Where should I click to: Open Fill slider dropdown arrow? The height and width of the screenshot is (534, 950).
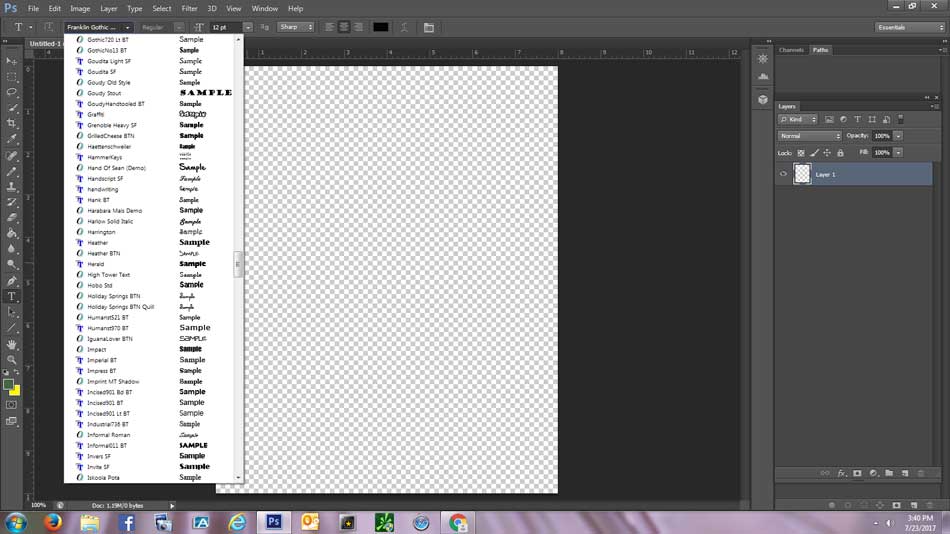pos(898,153)
